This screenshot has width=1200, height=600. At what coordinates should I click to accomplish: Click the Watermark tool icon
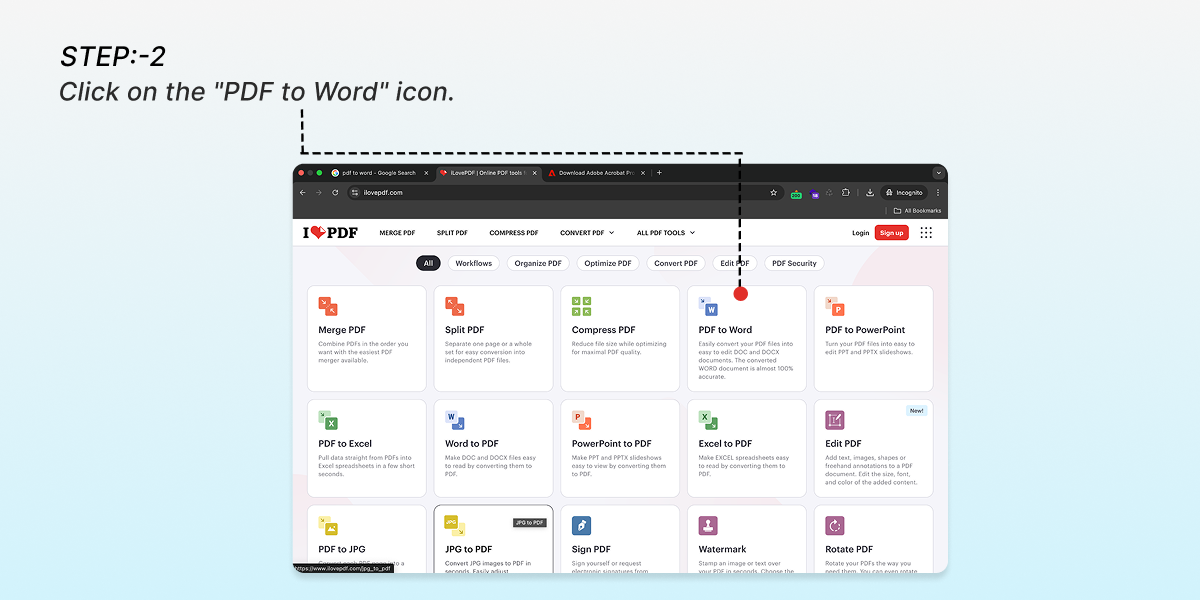coord(707,525)
